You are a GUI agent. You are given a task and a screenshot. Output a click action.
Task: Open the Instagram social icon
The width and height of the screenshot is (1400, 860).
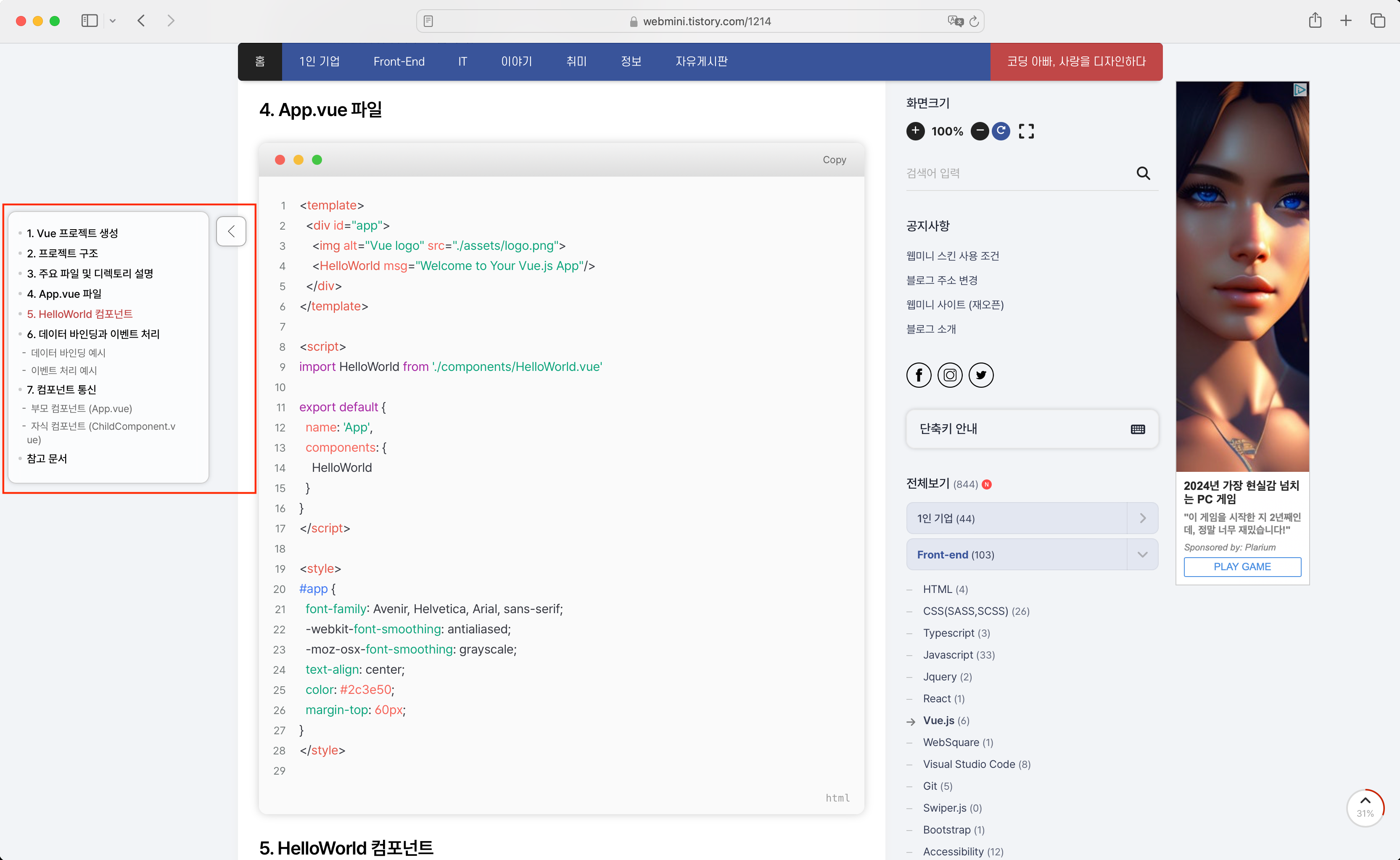point(950,375)
